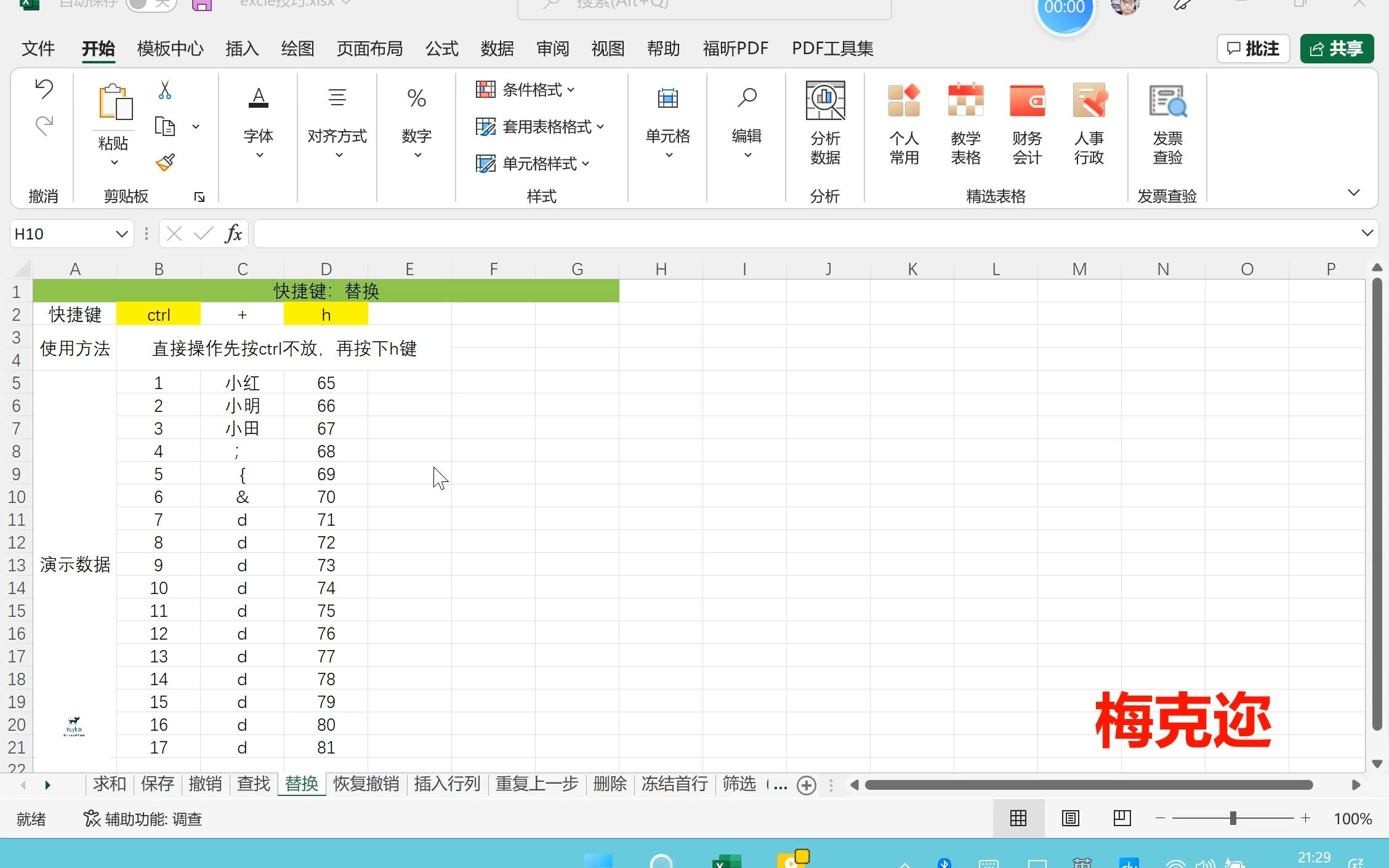Open the 对齐方式 alignment group
Image resolution: width=1389 pixels, height=868 pixels.
tap(337, 123)
